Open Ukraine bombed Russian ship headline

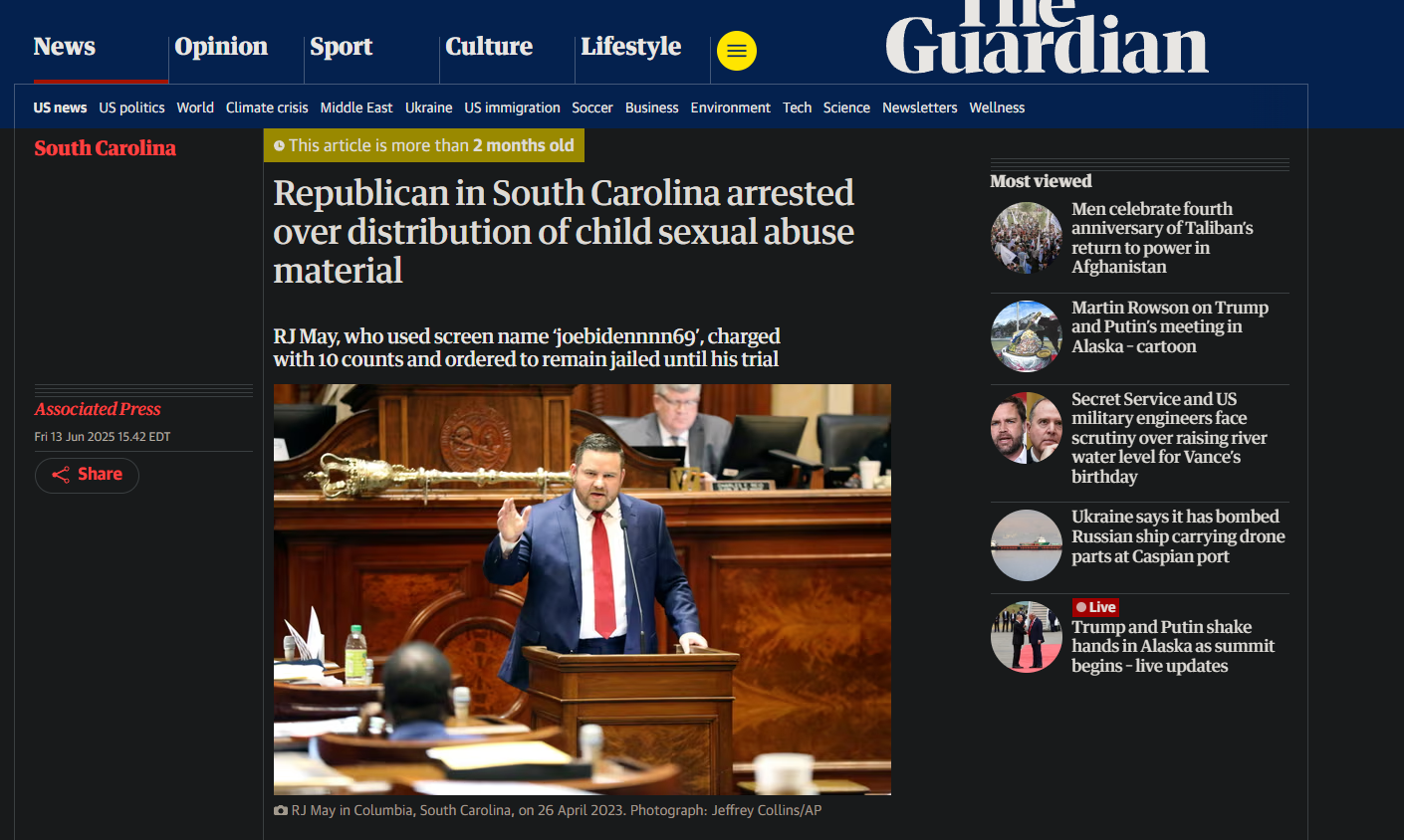coord(1178,536)
